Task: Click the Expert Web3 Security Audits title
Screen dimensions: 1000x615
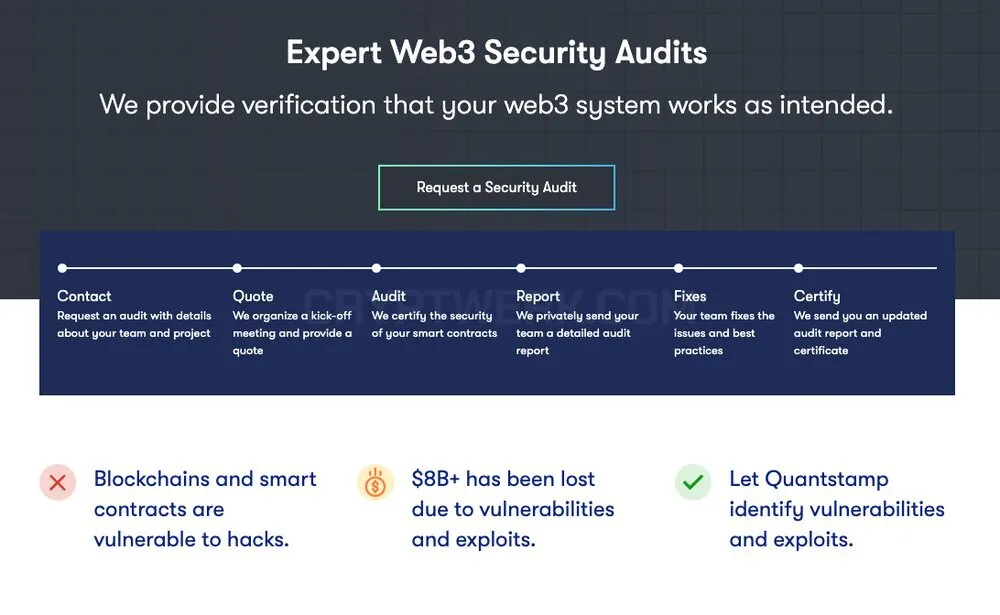Action: (497, 52)
